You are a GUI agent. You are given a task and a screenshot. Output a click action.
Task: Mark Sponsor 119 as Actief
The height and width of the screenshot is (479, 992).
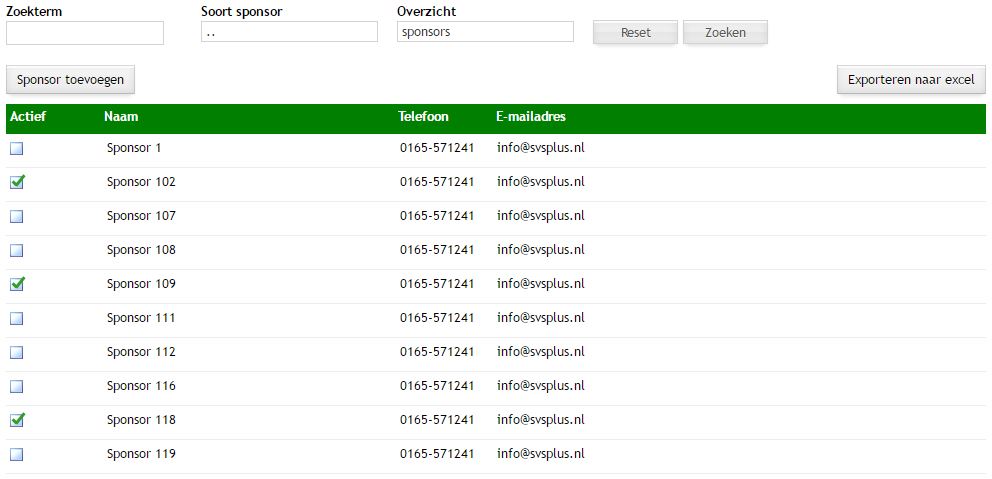tap(17, 455)
